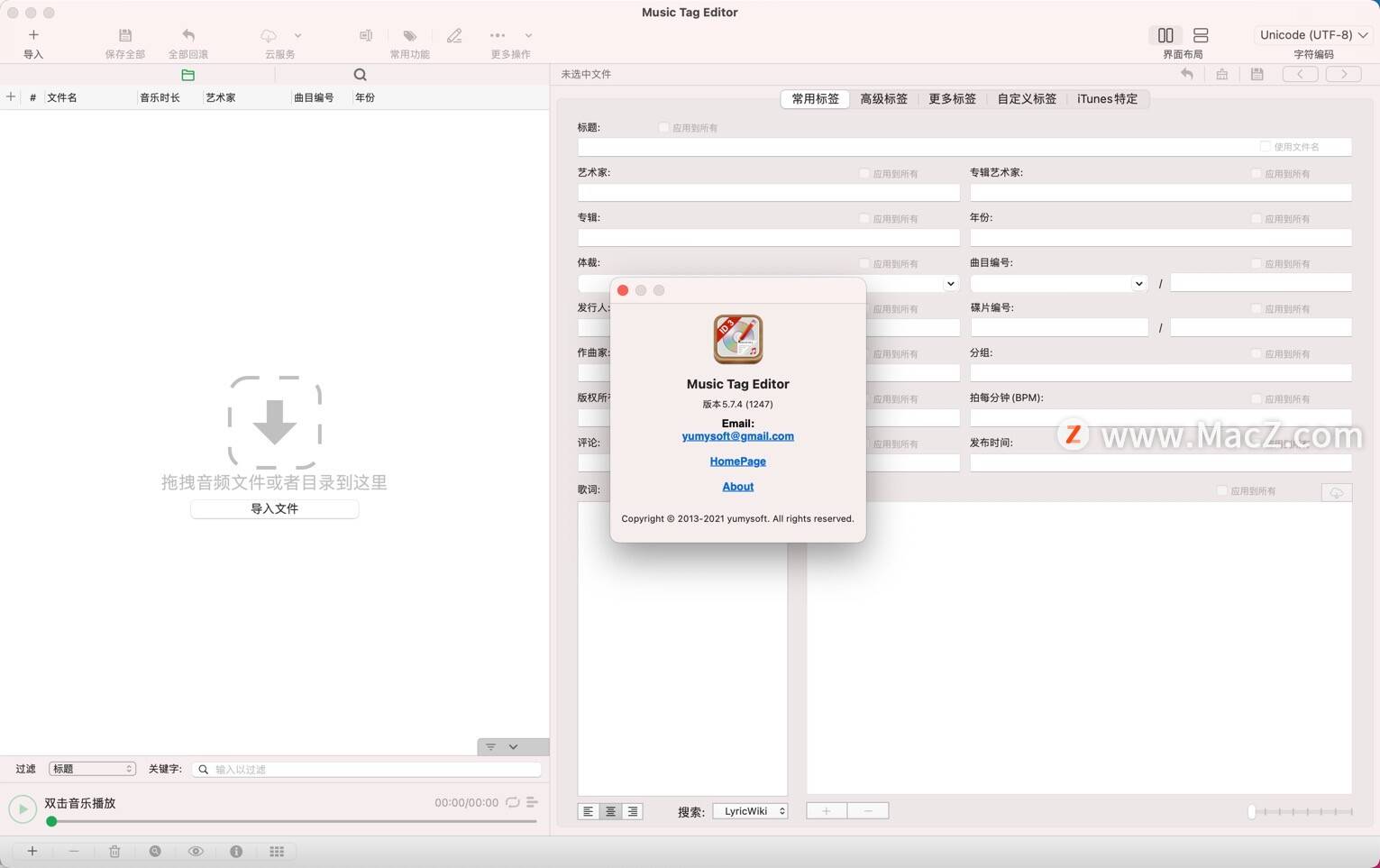
Task: Click the trash delete icon in bottom bar
Action: click(x=114, y=851)
